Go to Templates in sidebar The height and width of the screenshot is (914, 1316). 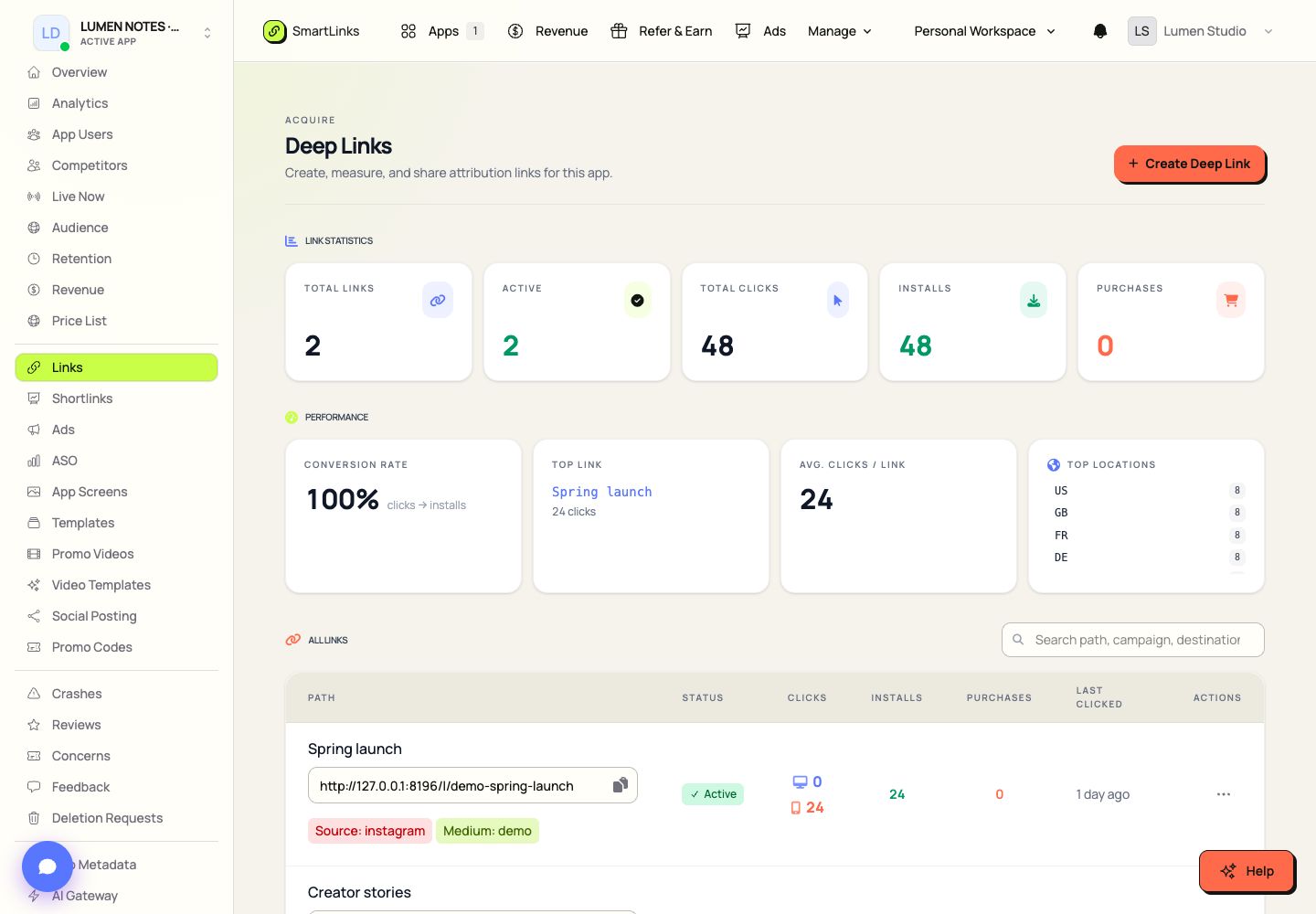point(116,523)
